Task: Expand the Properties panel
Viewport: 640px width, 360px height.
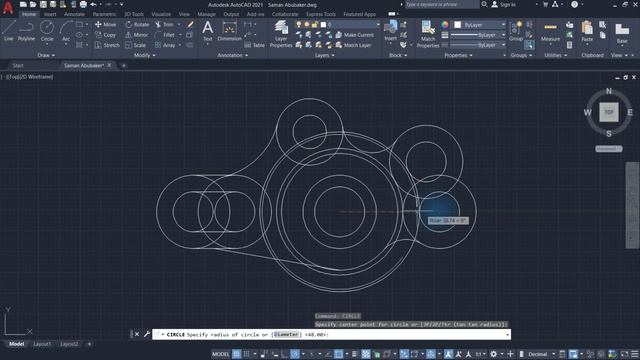Action: [x=458, y=55]
